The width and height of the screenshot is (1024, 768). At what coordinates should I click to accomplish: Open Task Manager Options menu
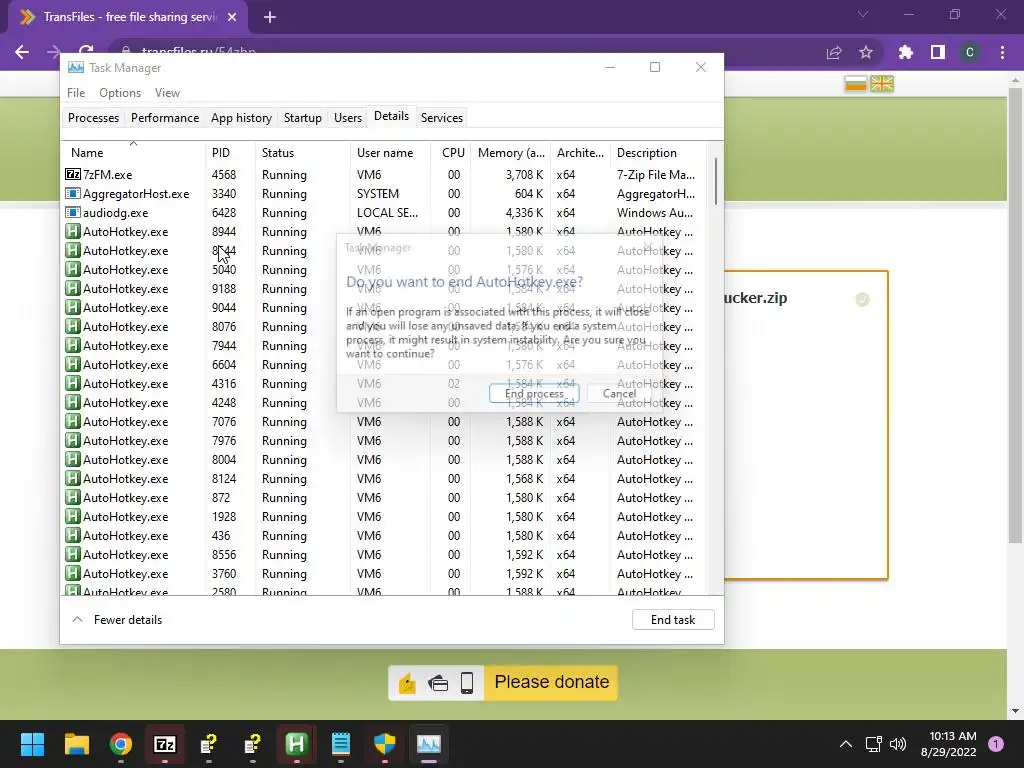click(120, 93)
